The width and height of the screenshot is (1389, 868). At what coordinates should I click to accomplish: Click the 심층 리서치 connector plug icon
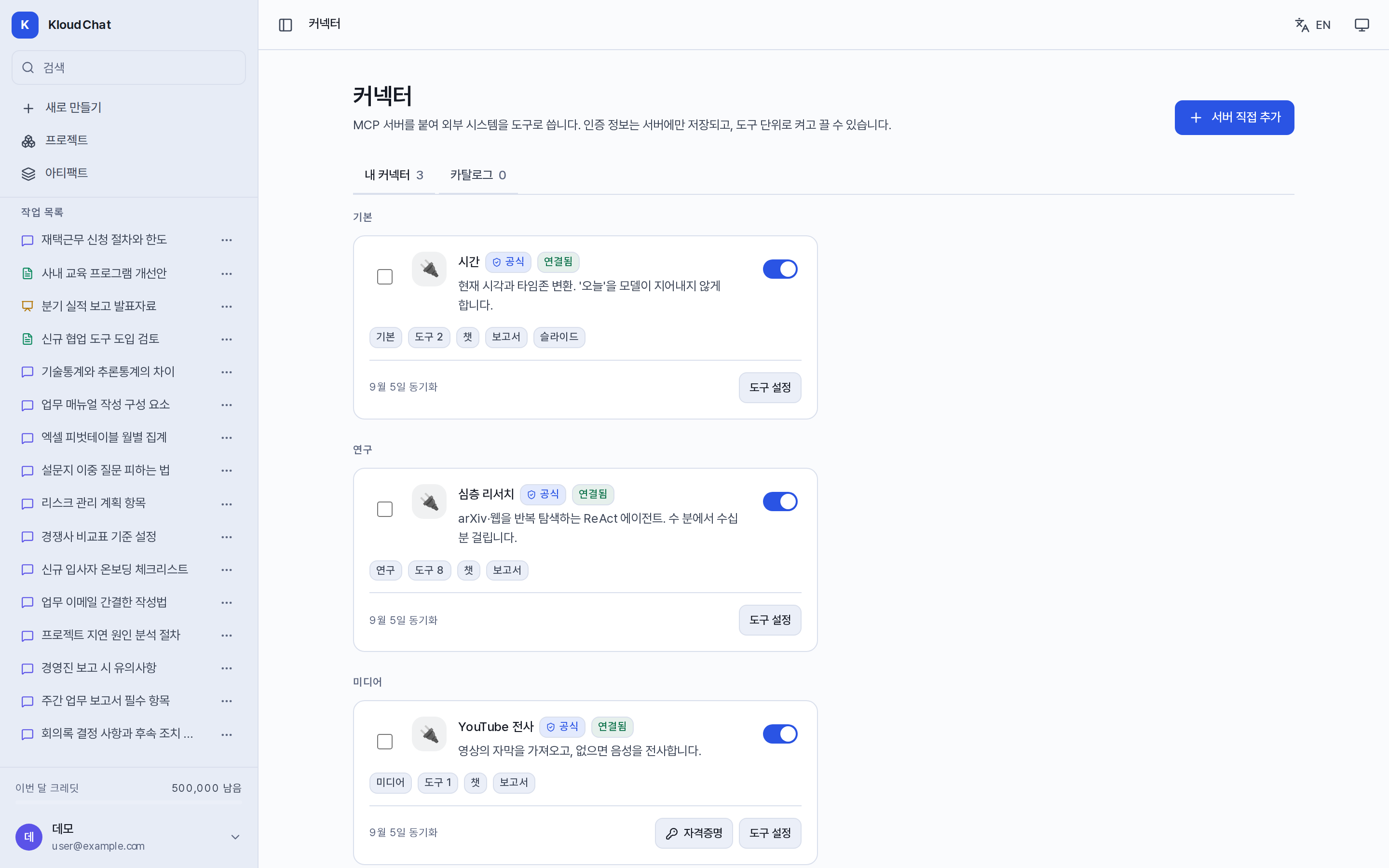tap(429, 502)
